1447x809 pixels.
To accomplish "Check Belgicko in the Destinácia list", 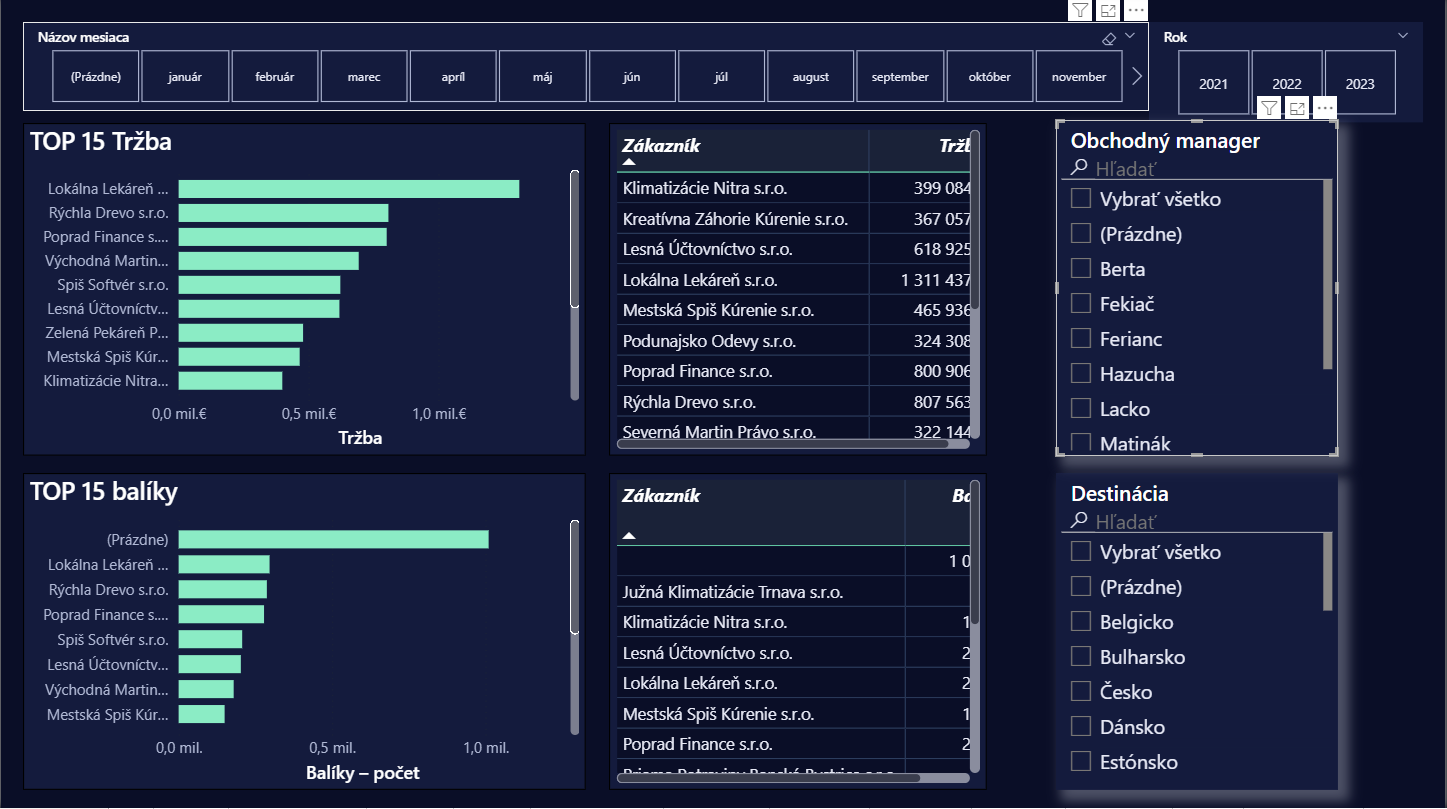I will (1080, 621).
